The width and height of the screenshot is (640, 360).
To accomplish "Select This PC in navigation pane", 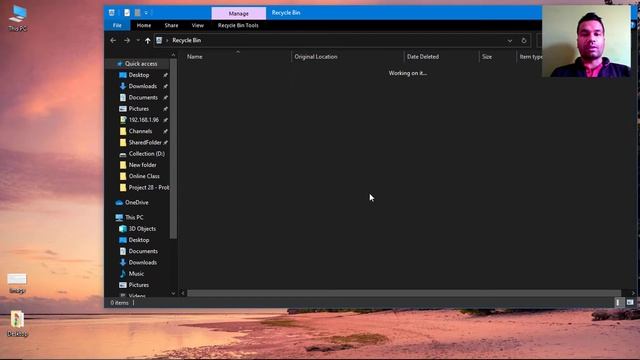I will (x=134, y=218).
